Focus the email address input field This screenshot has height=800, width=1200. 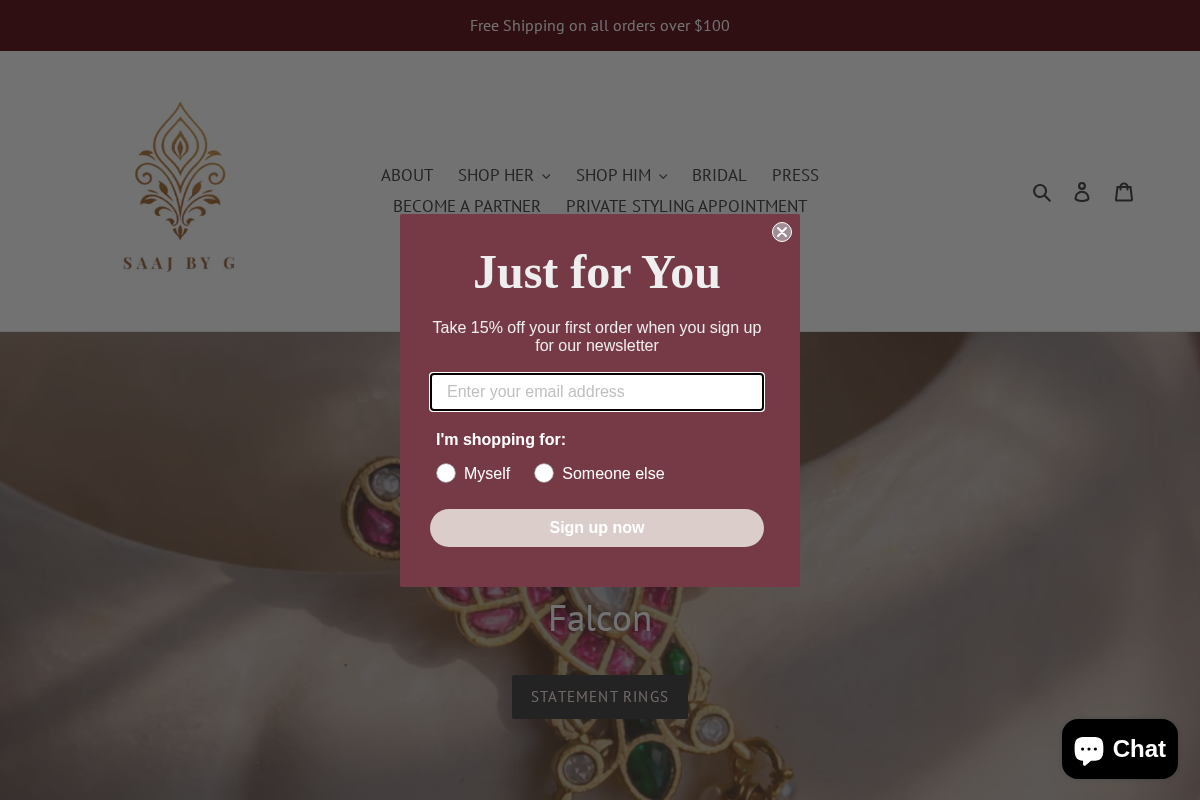click(597, 392)
